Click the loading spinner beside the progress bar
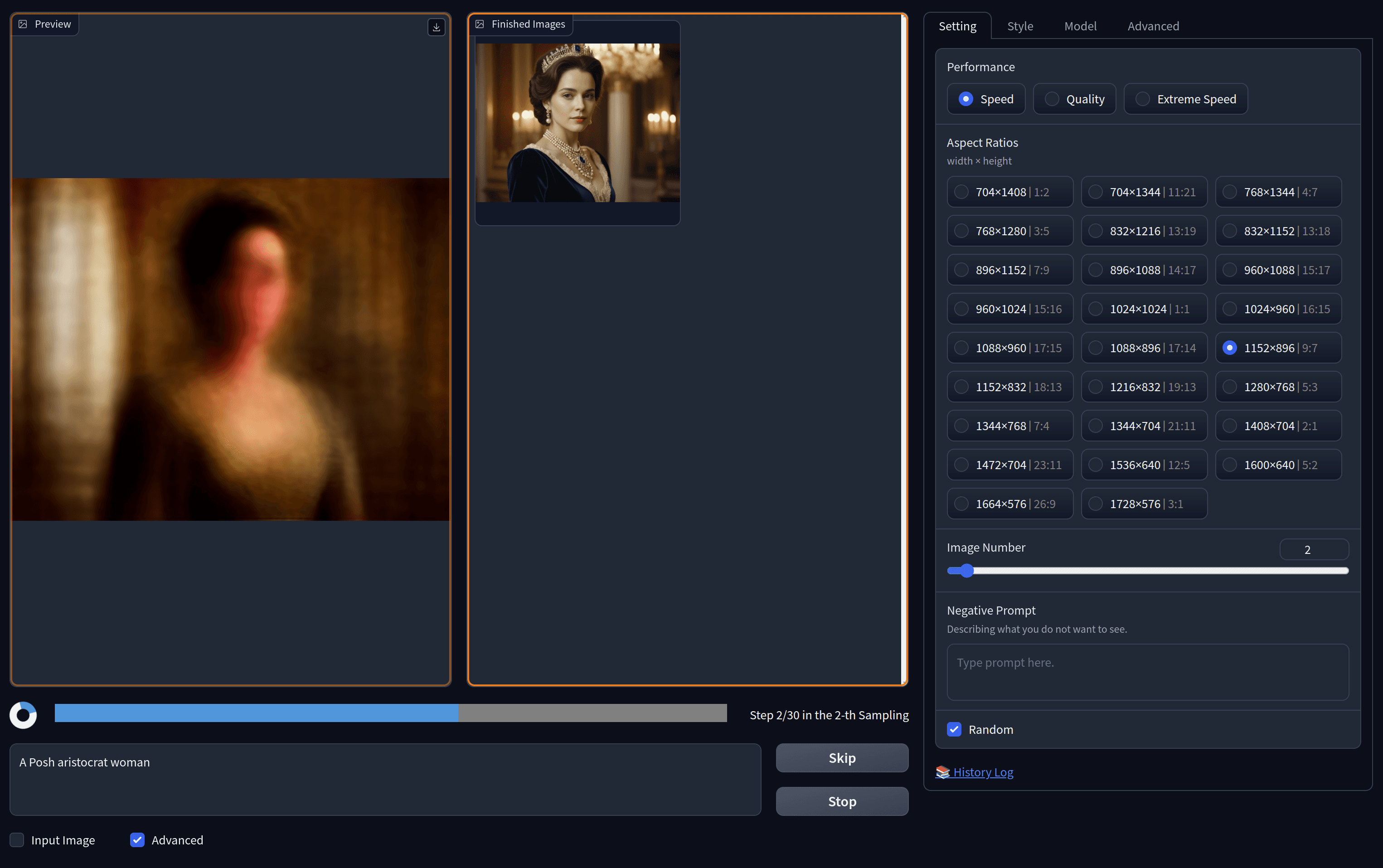Viewport: 1383px width, 868px height. 23,715
